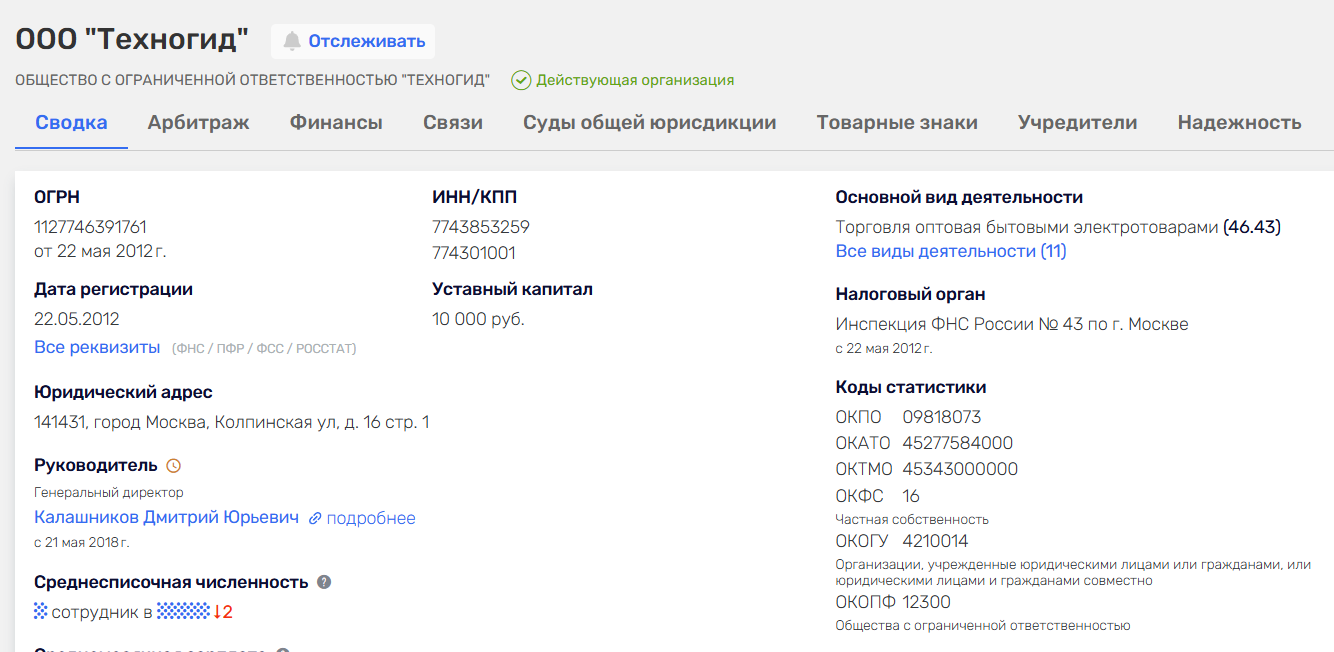Select the OGRN number 1127746391761

pyautogui.click(x=90, y=227)
